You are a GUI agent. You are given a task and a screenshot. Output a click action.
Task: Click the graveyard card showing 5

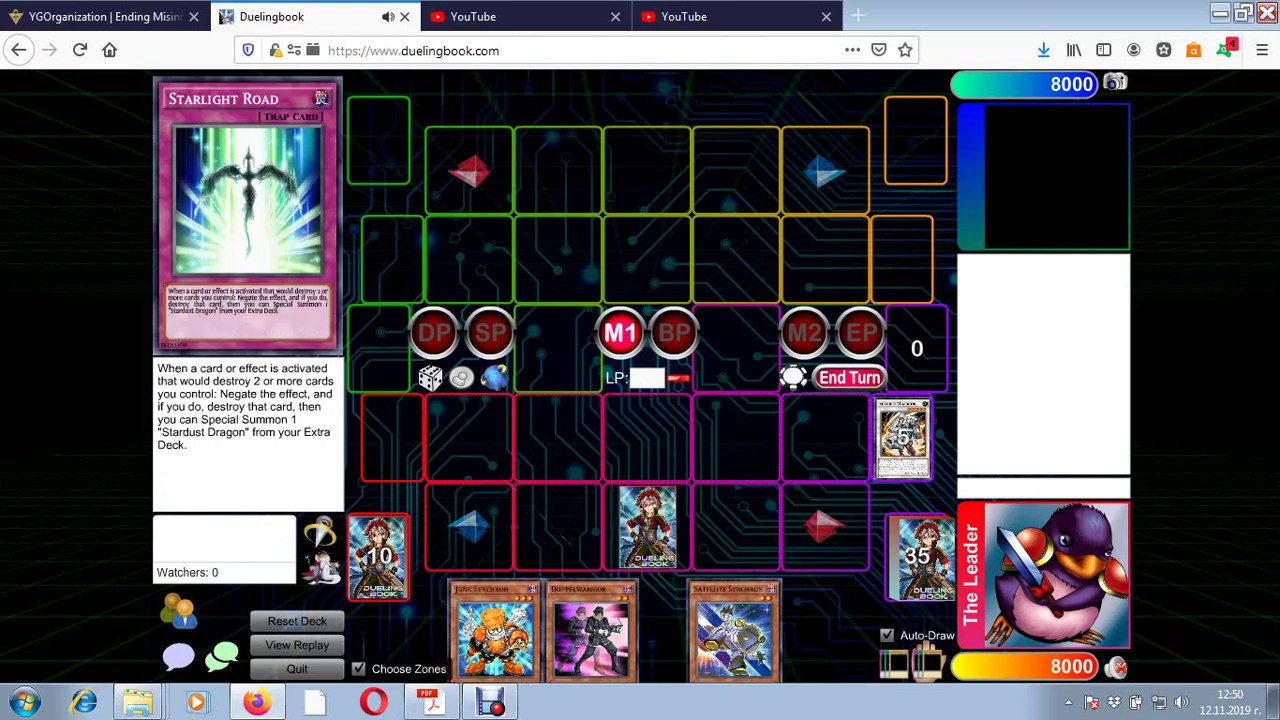(x=902, y=438)
